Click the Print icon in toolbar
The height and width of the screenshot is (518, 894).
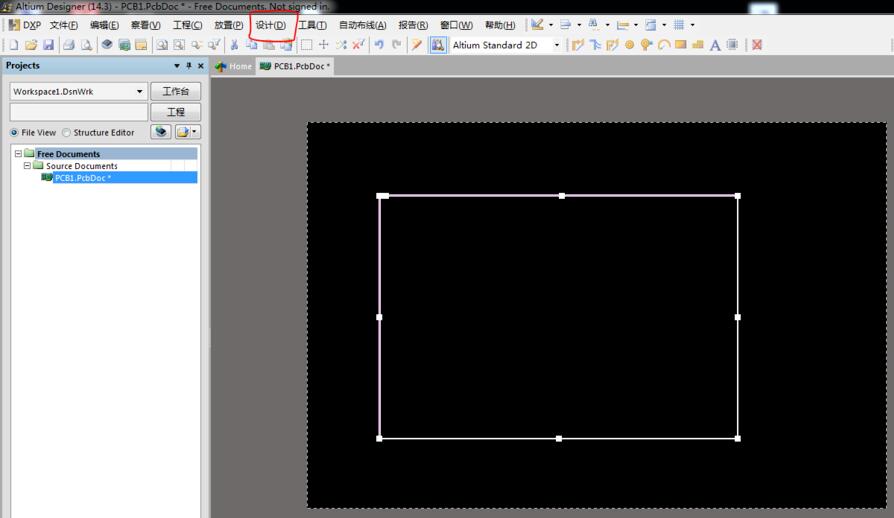[69, 45]
